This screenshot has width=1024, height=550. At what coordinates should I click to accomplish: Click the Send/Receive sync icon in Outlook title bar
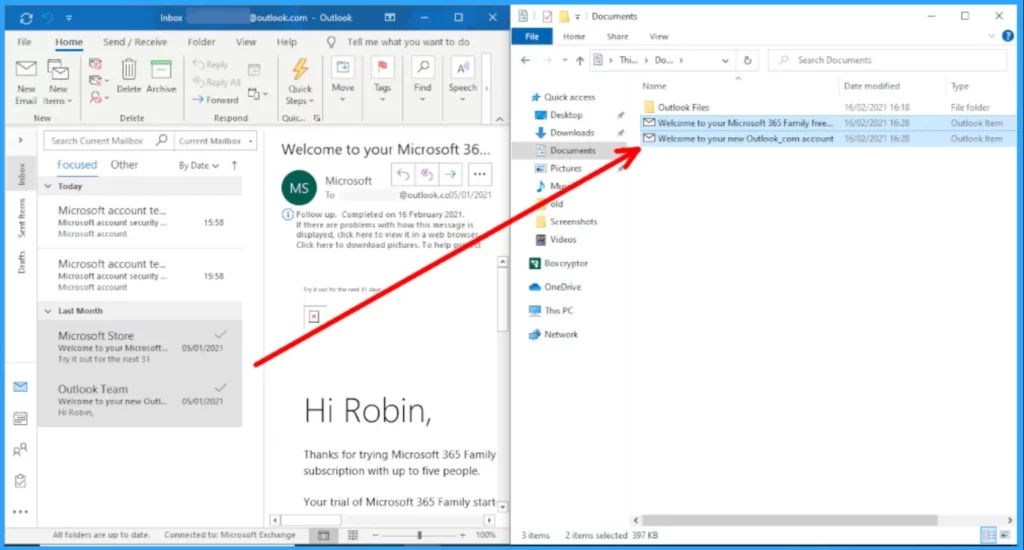(26, 18)
